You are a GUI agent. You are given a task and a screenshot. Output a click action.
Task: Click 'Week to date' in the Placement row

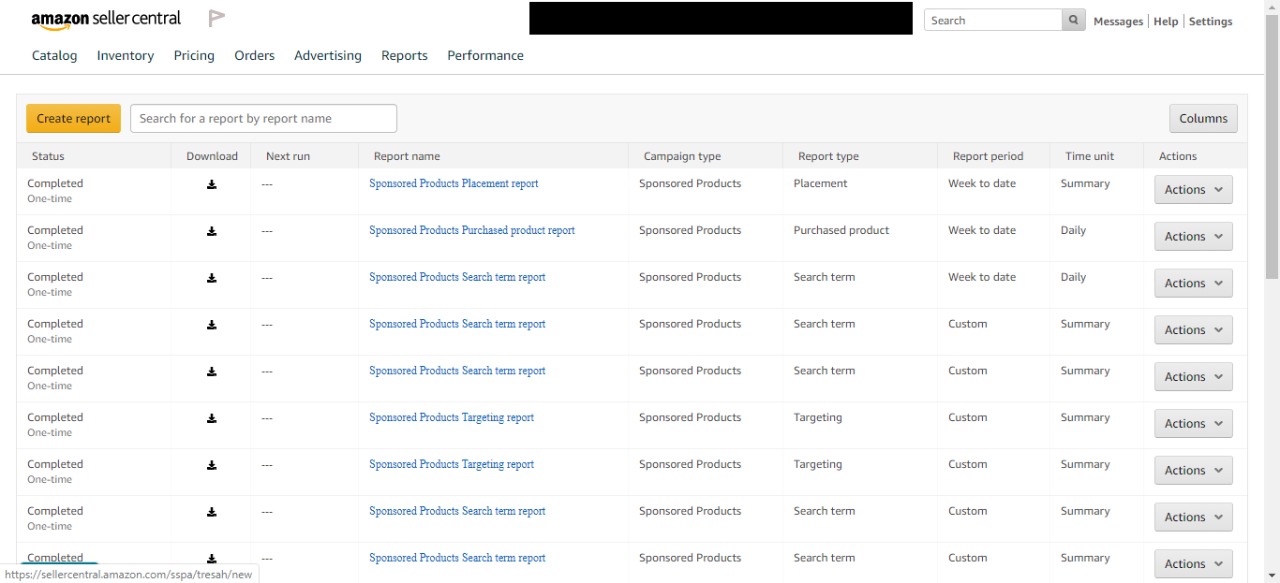(982, 184)
